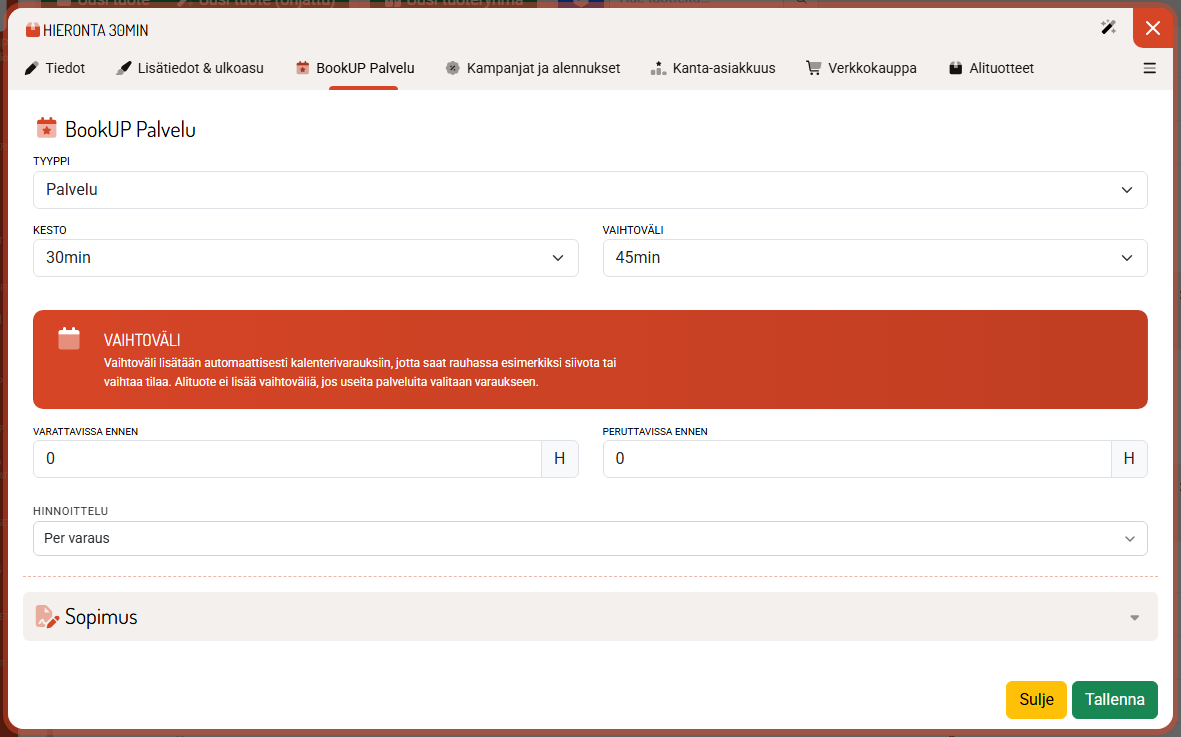Open the Kanta-asiakkuus tab
Screen dimensions: 1181x737
[713, 69]
